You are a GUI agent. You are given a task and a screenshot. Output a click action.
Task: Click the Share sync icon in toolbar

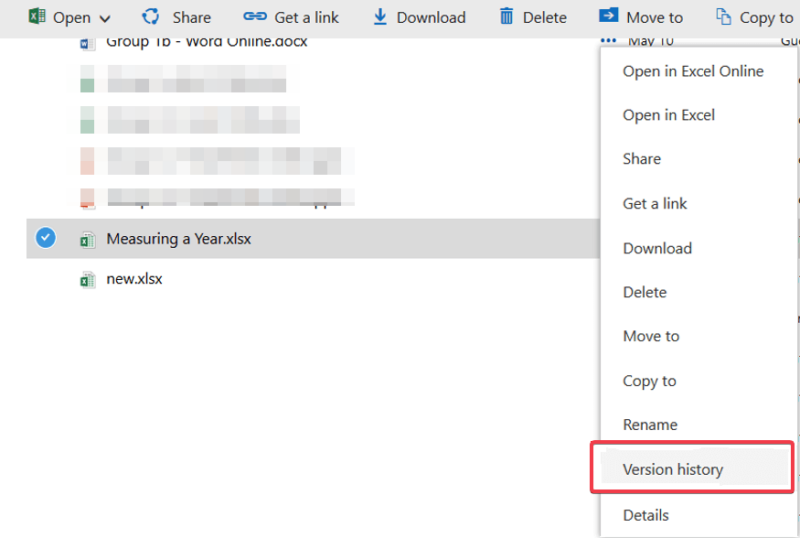point(151,16)
